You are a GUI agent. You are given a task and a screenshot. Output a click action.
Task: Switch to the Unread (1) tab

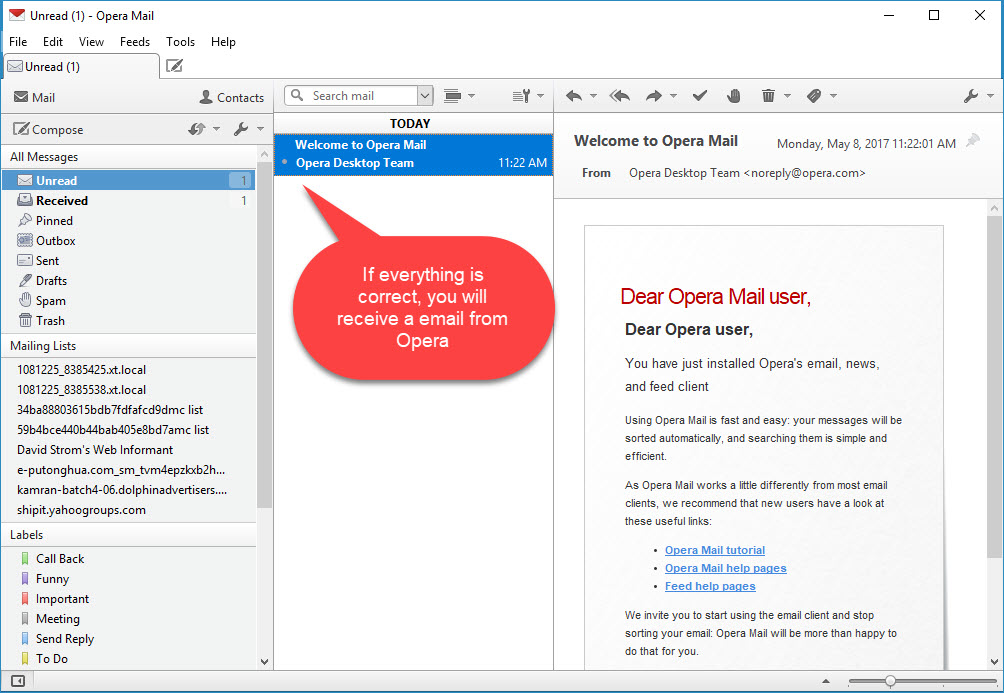pos(82,67)
